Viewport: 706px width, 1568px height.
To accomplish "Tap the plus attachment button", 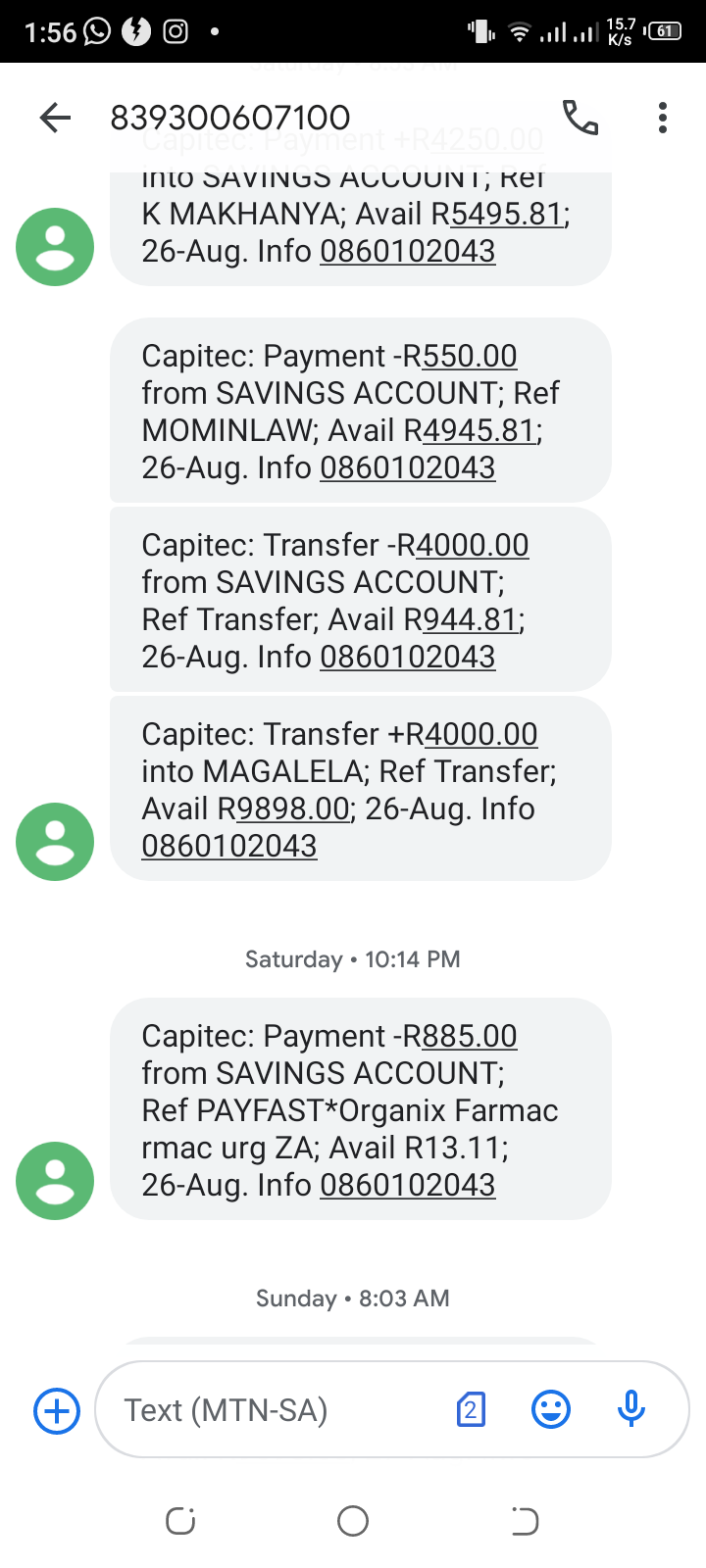I will [57, 1411].
